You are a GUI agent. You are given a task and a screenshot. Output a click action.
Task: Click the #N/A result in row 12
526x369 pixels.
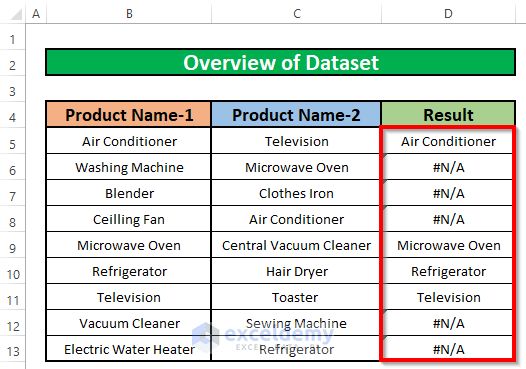pyautogui.click(x=448, y=323)
